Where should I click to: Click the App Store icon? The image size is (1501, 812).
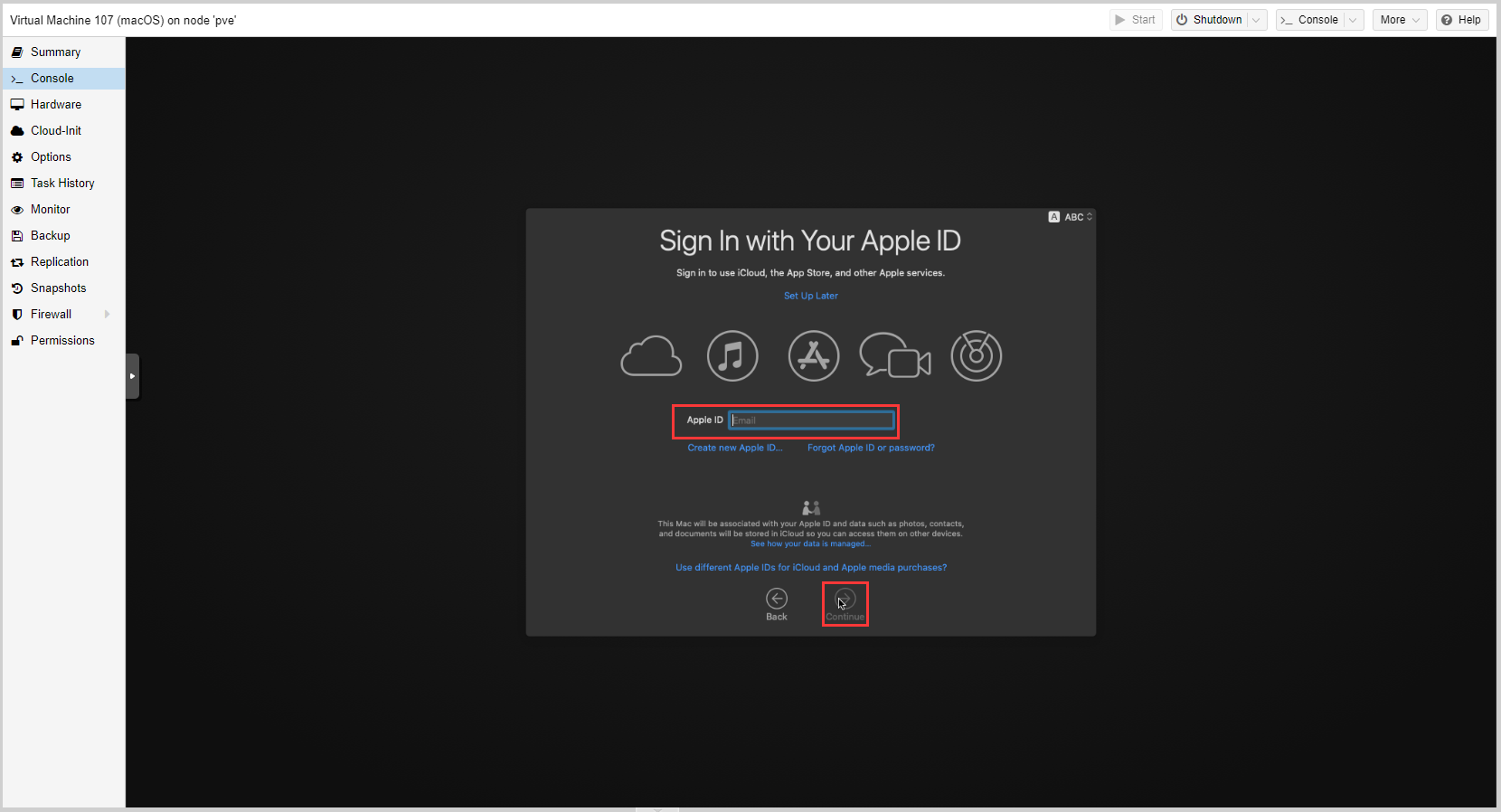tap(814, 356)
